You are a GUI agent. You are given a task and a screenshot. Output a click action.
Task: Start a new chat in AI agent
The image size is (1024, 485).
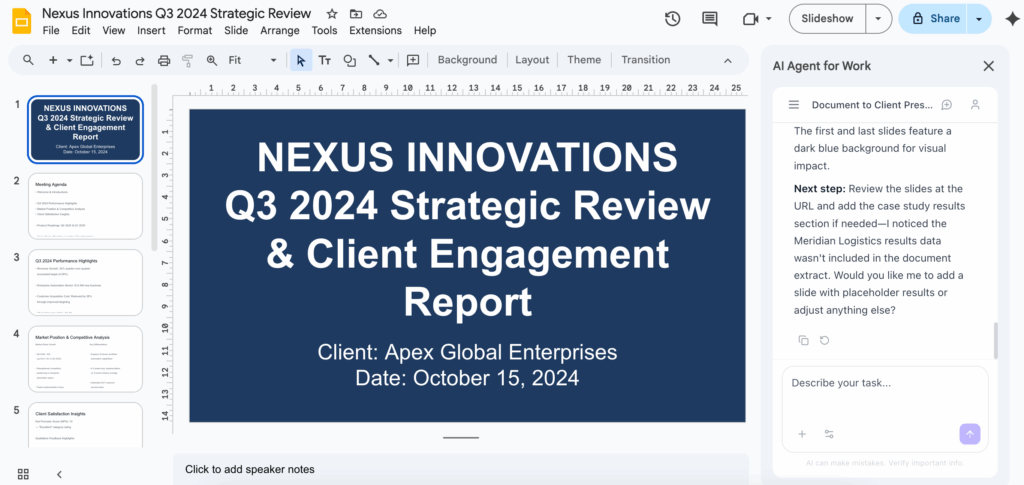(x=946, y=104)
